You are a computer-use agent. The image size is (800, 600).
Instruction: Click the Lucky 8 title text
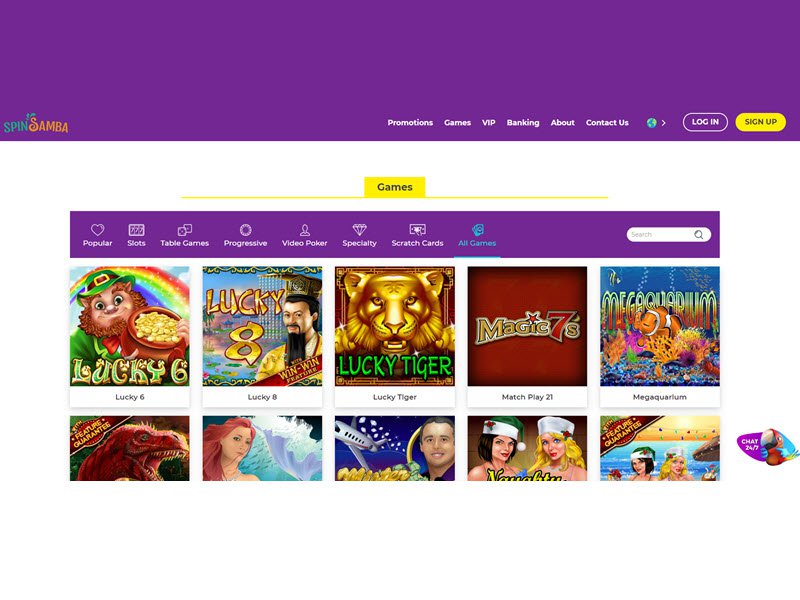(x=262, y=397)
